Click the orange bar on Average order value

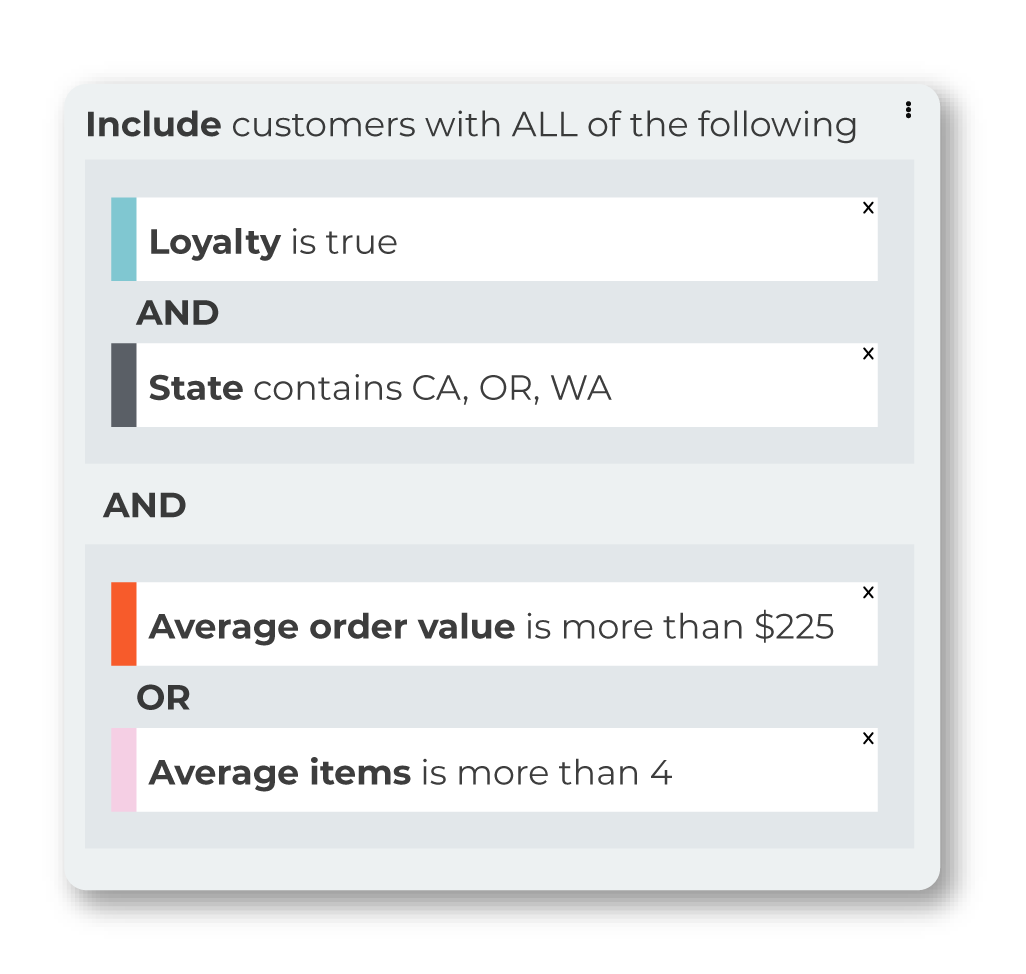[x=124, y=624]
